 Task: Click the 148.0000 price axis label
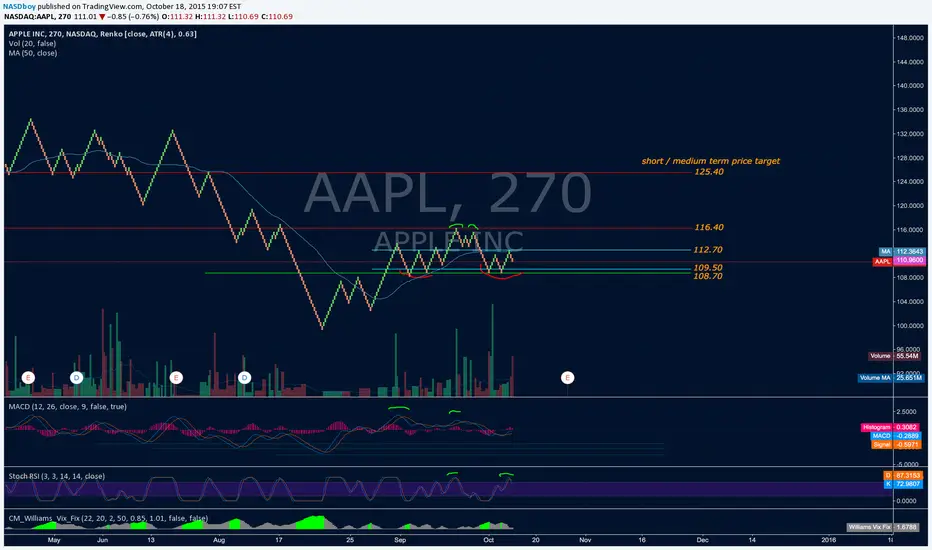pyautogui.click(x=911, y=37)
